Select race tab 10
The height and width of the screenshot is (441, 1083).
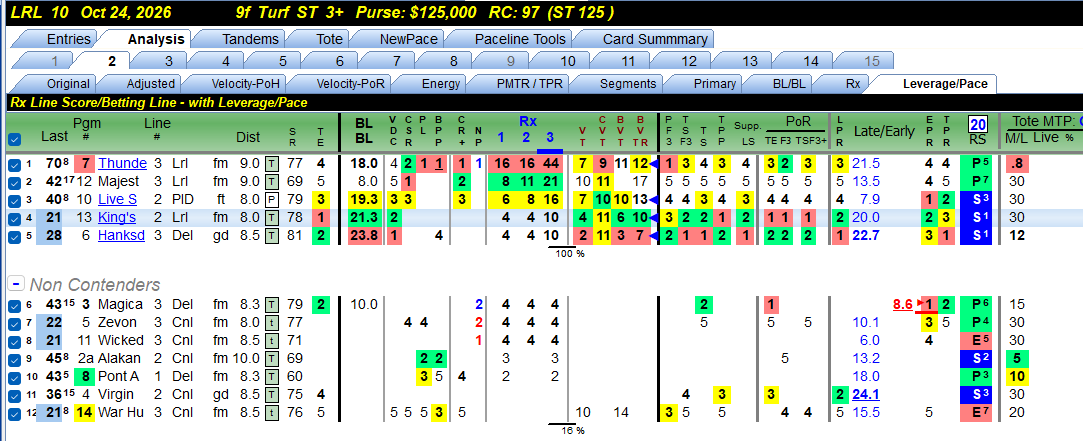[567, 61]
